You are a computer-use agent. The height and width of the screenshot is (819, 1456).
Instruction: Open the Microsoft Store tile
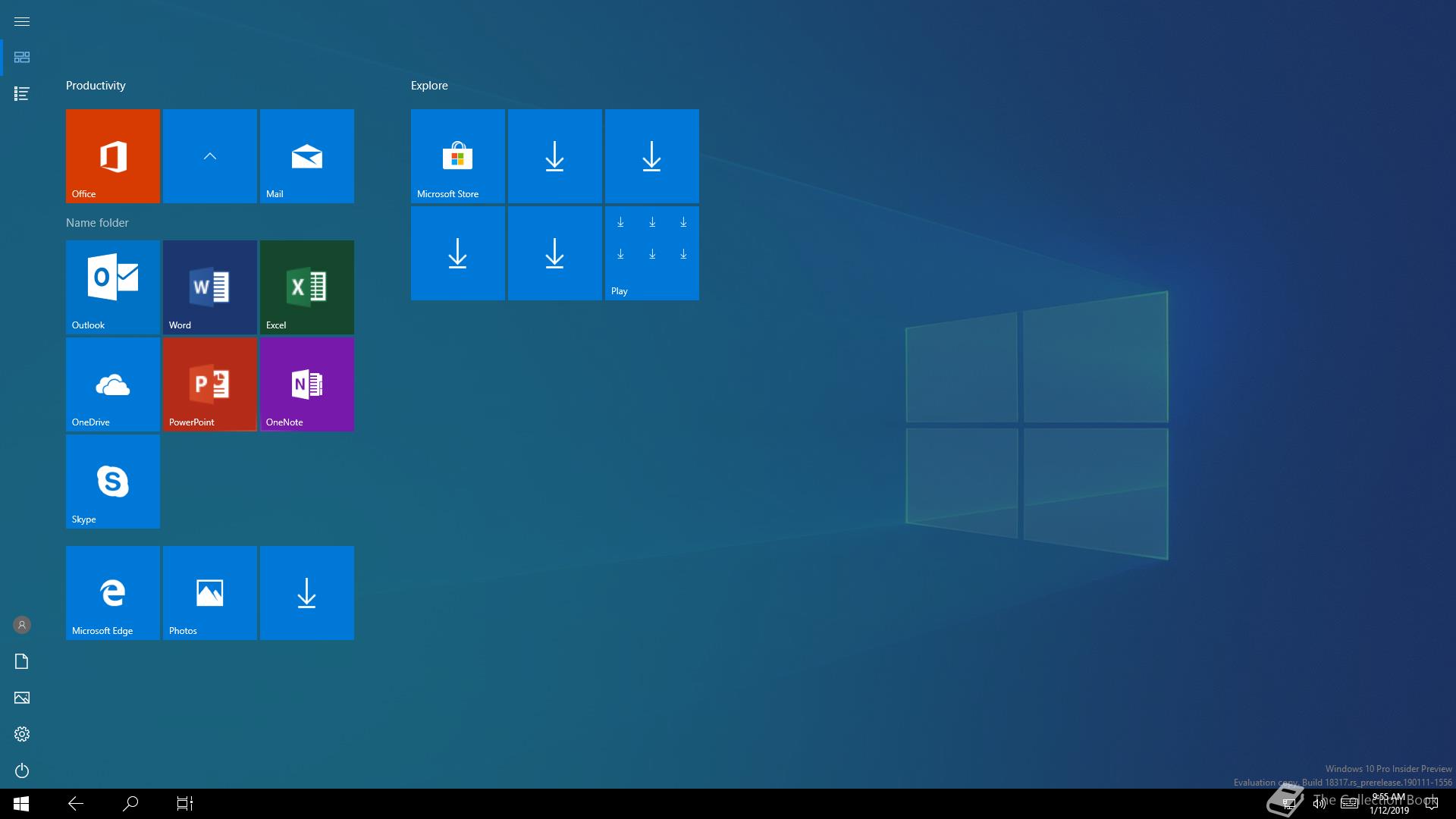point(458,156)
